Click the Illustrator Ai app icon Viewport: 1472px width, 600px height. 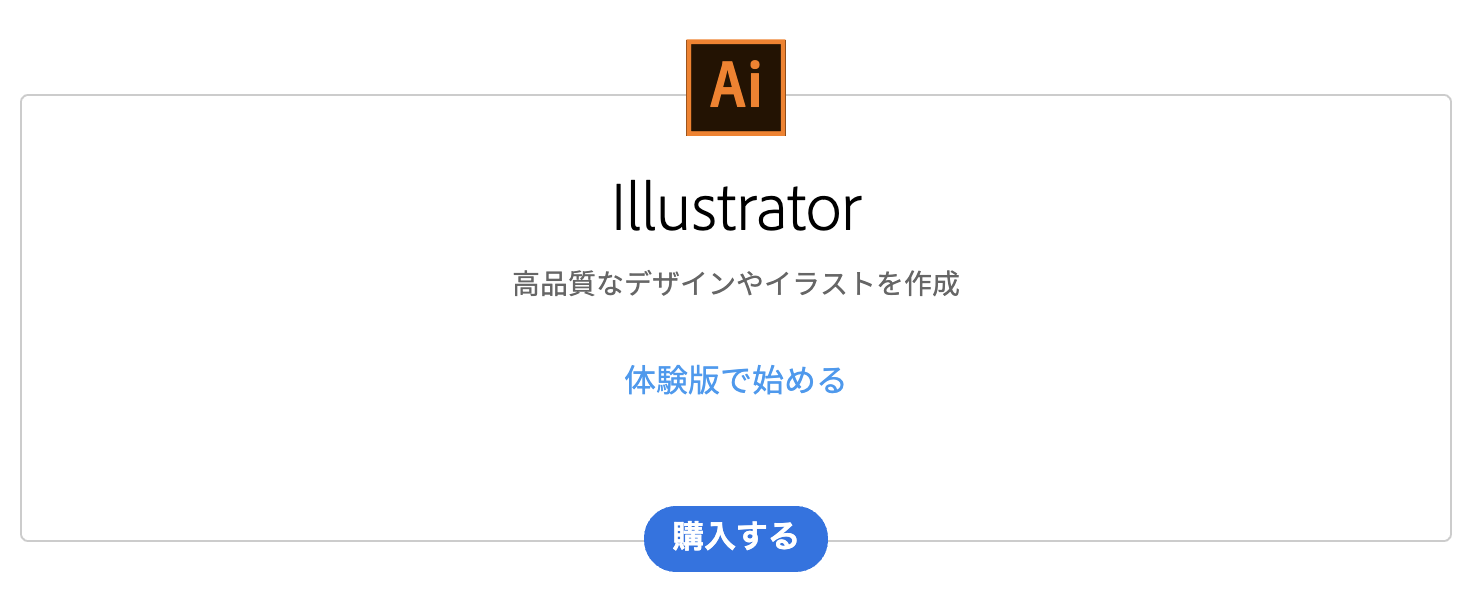tap(736, 87)
